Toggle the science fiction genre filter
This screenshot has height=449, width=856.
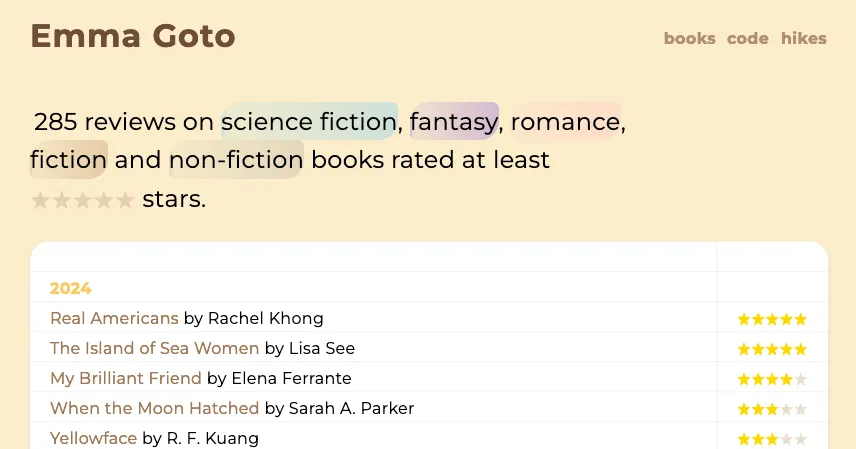[x=309, y=122]
